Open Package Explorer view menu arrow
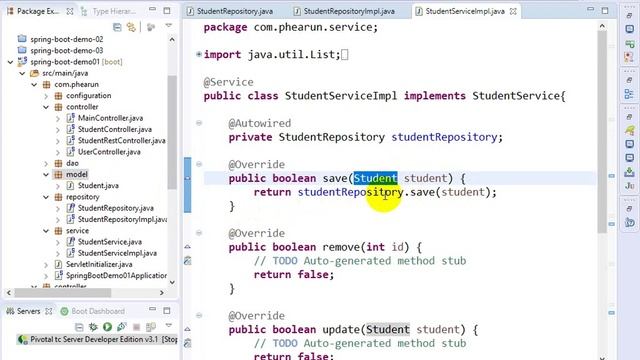Viewport: 640px width, 360px height. click(x=169, y=26)
